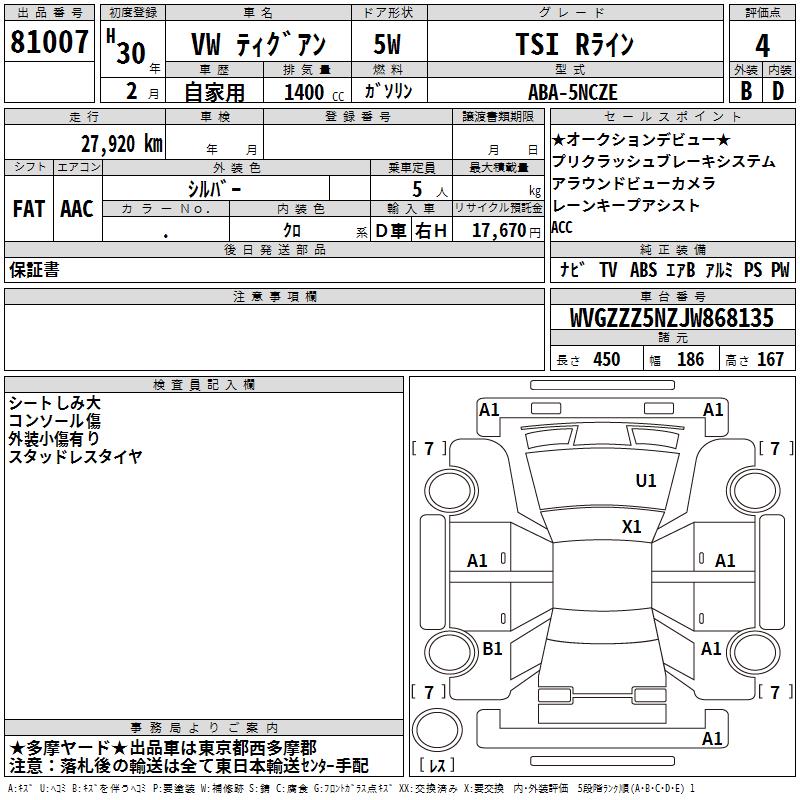Click the 注意:落札後の輸送 notice line
This screenshot has width=800, height=800.
pyautogui.click(x=188, y=766)
